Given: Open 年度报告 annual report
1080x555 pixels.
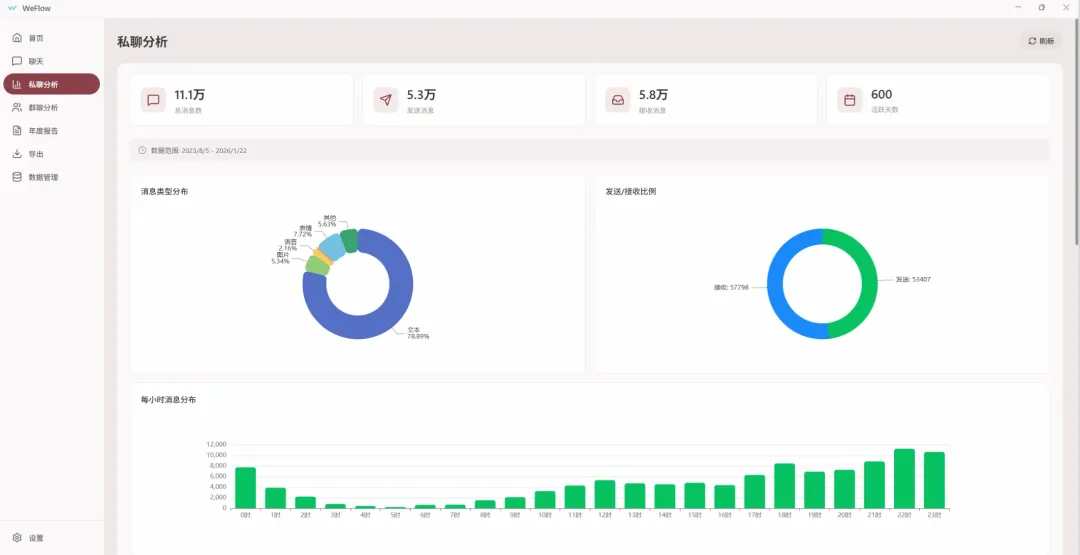Looking at the screenshot, I should pos(52,131).
